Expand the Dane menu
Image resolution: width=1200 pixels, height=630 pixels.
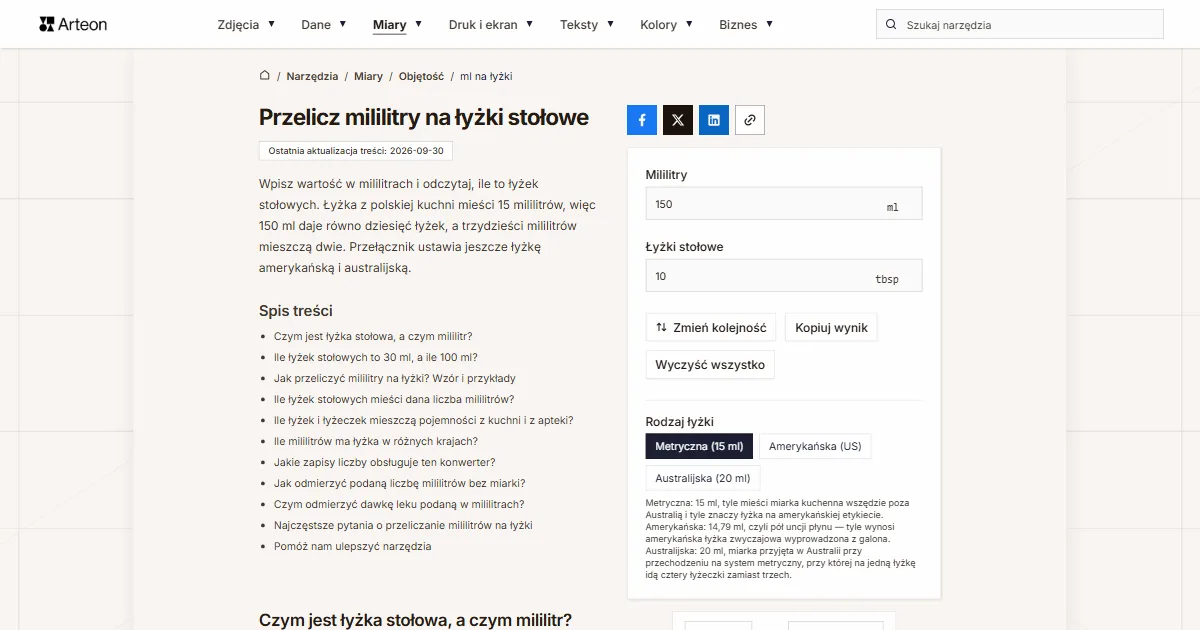[324, 25]
